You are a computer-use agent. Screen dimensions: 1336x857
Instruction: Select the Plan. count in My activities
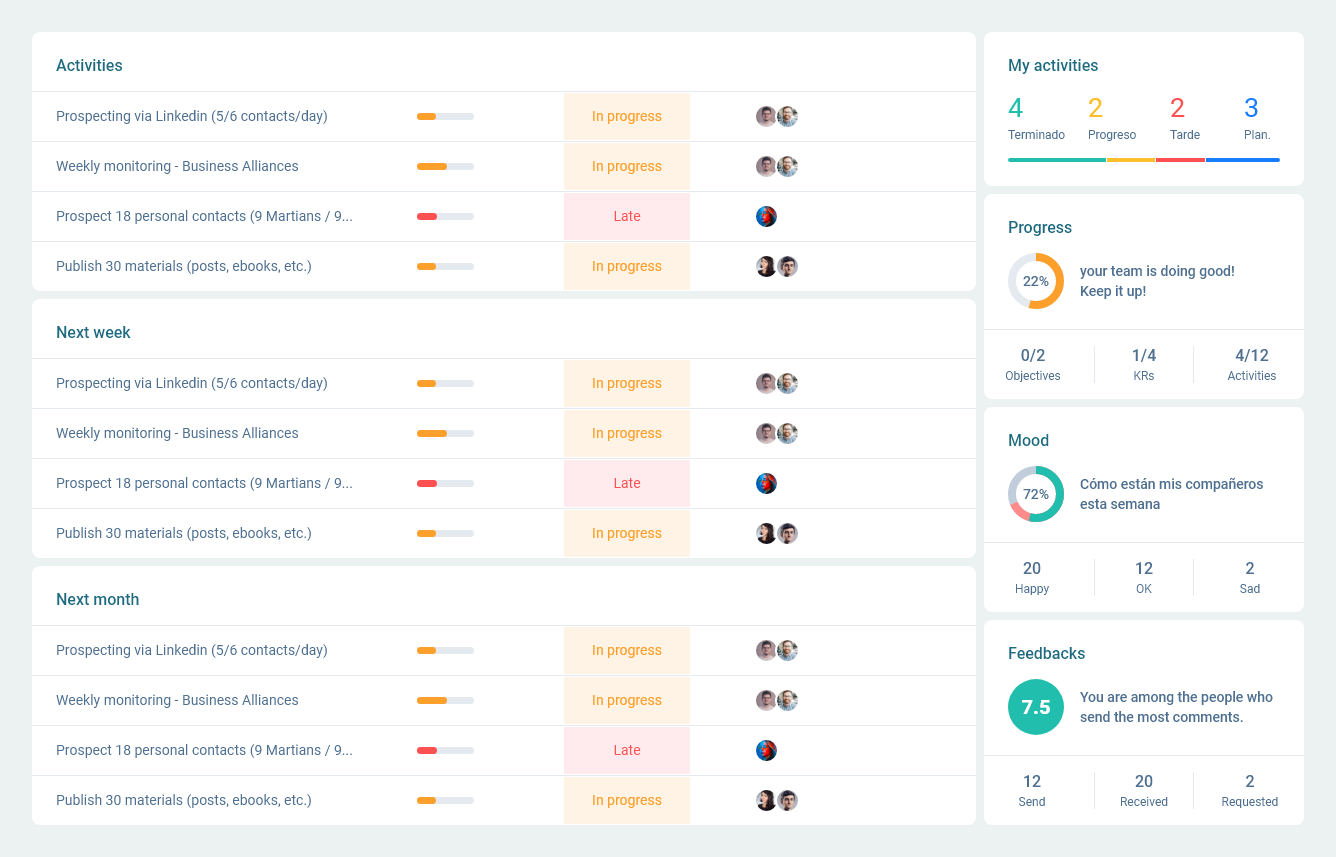[x=1251, y=109]
